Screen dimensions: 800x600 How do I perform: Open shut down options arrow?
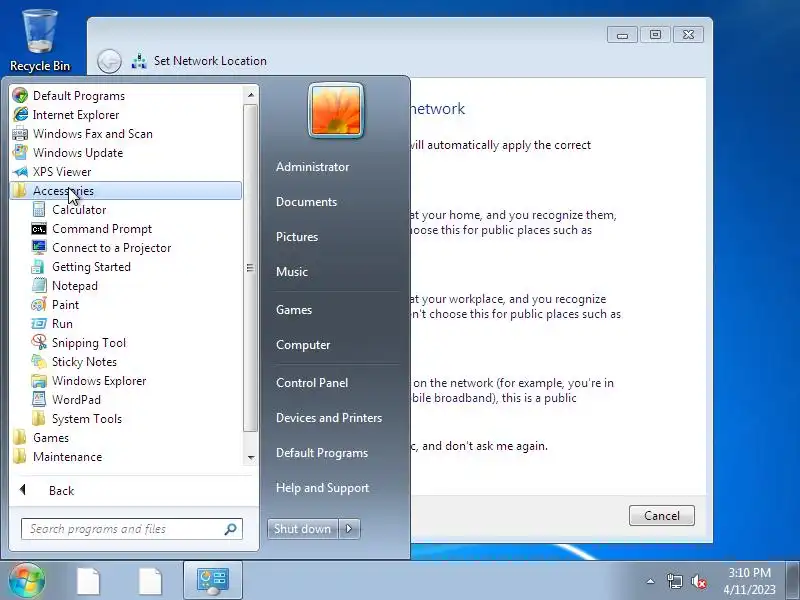click(x=349, y=529)
